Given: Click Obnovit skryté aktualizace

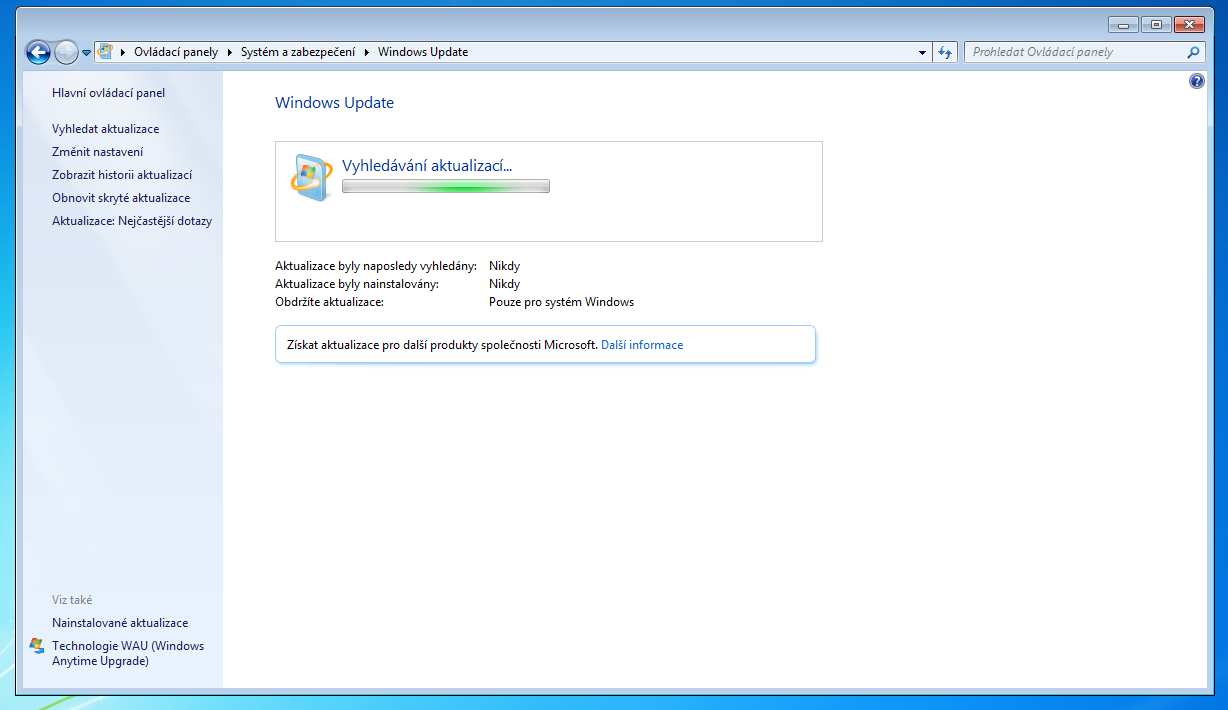Looking at the screenshot, I should (x=121, y=198).
